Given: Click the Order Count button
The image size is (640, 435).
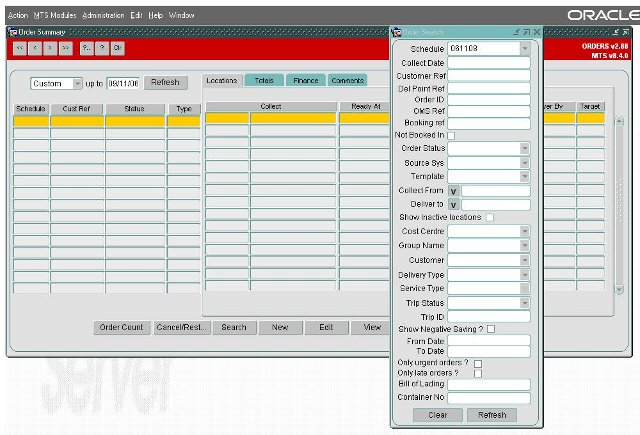Looking at the screenshot, I should click(122, 327).
